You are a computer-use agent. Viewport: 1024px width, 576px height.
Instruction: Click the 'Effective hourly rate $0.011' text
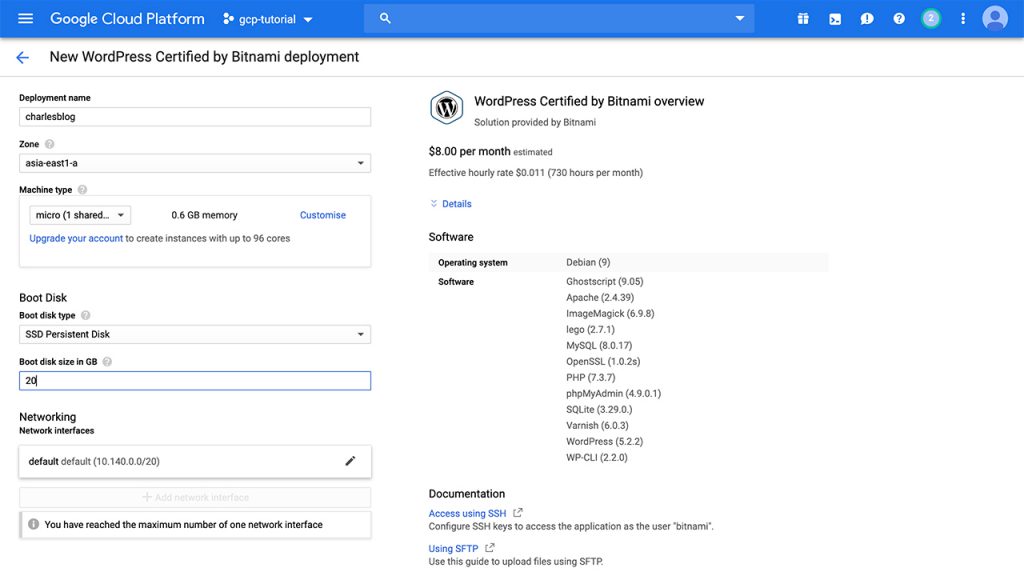point(487,173)
